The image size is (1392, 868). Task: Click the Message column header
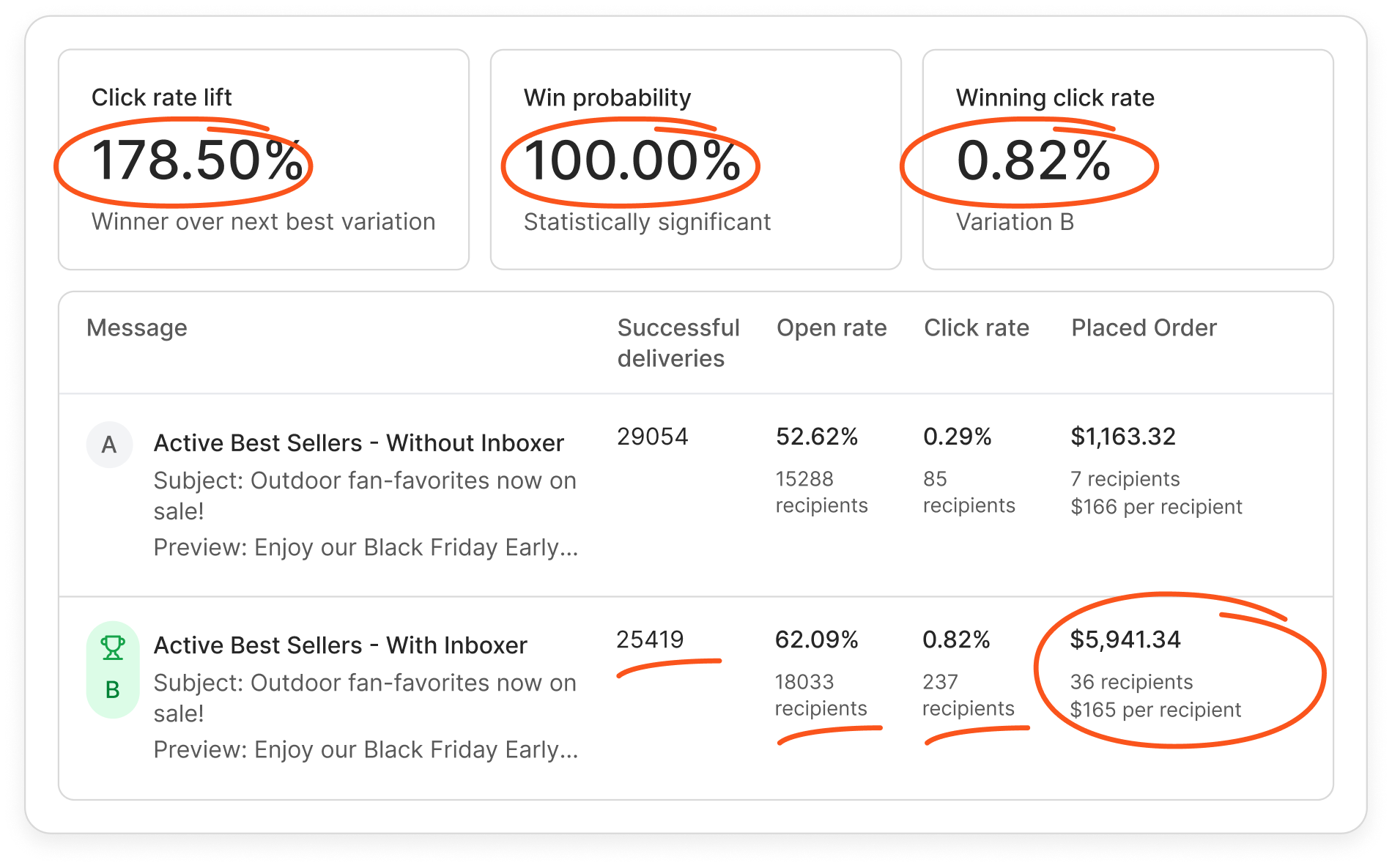click(137, 327)
